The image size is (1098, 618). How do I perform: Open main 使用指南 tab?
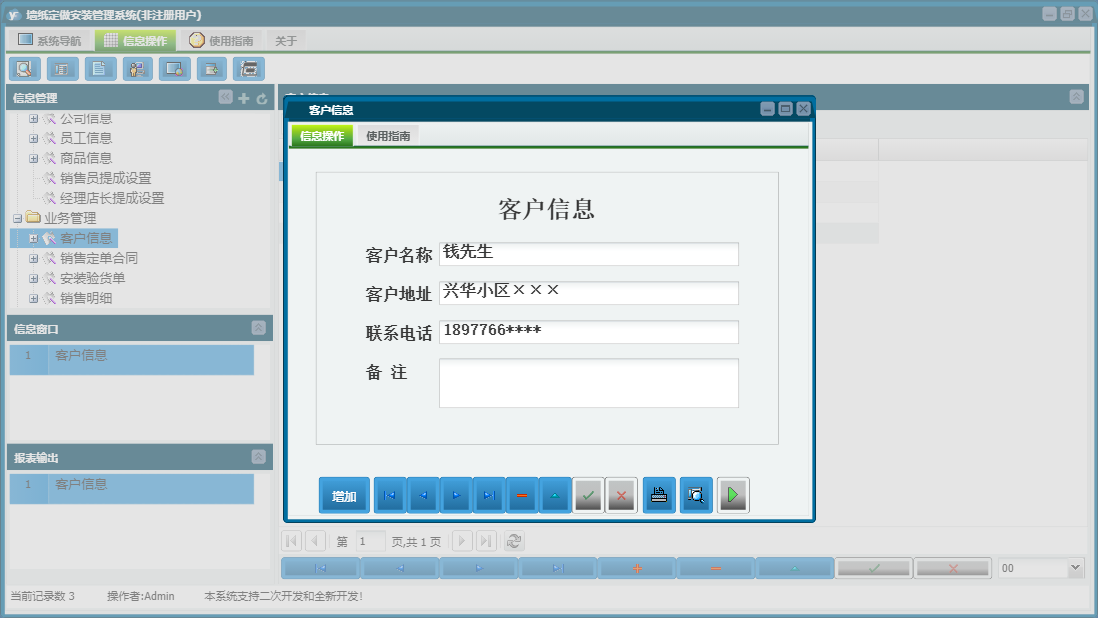[221, 40]
